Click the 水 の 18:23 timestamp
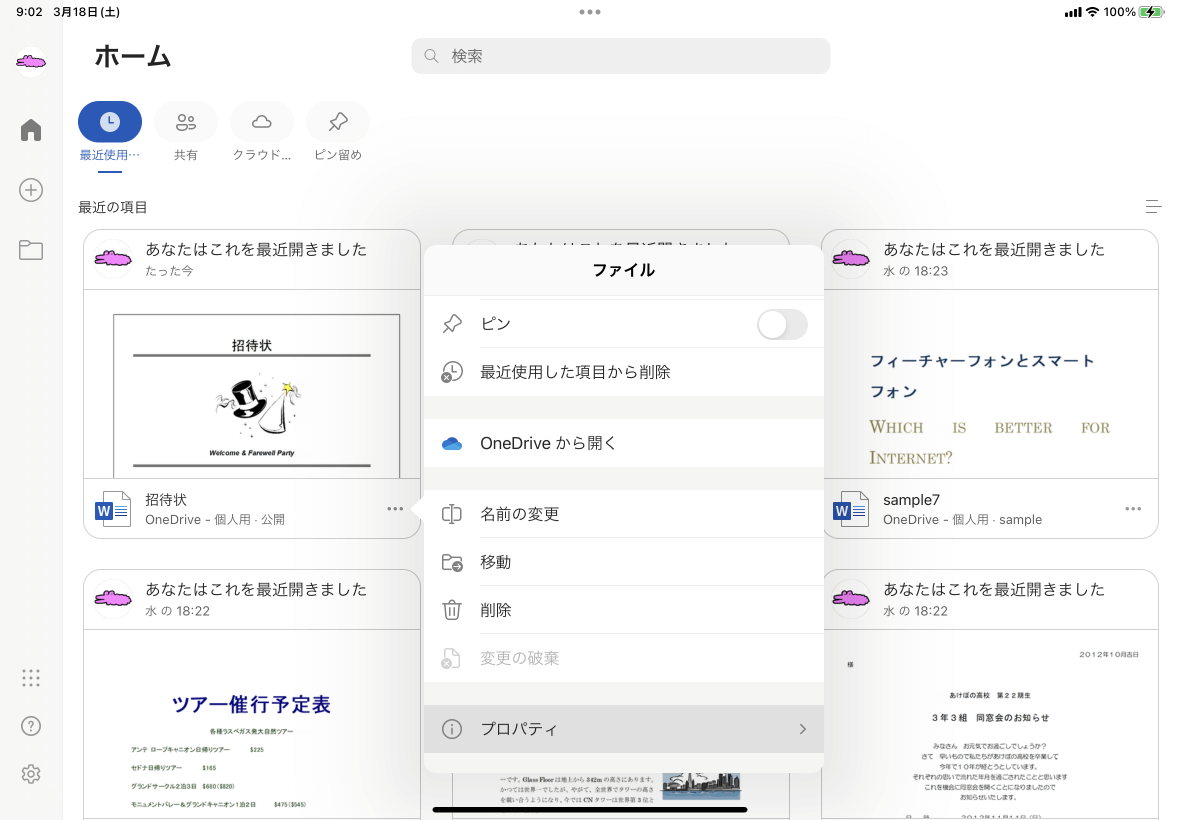Image resolution: width=1180 pixels, height=820 pixels. click(x=916, y=271)
